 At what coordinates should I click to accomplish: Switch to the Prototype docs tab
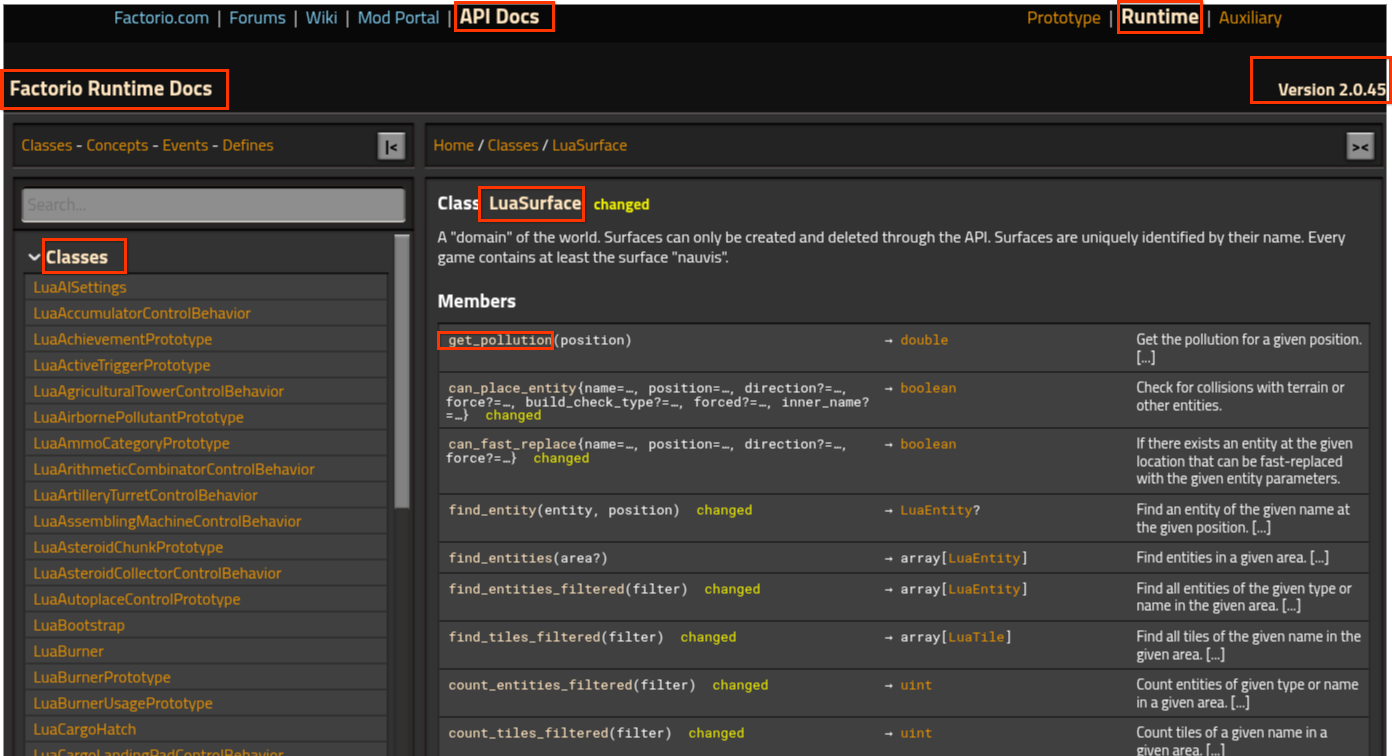coord(1064,18)
